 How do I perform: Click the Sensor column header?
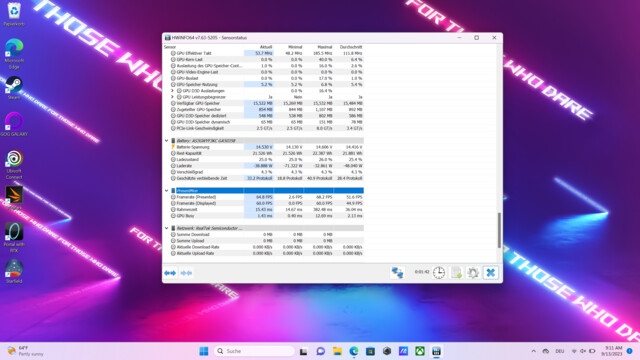[170, 47]
